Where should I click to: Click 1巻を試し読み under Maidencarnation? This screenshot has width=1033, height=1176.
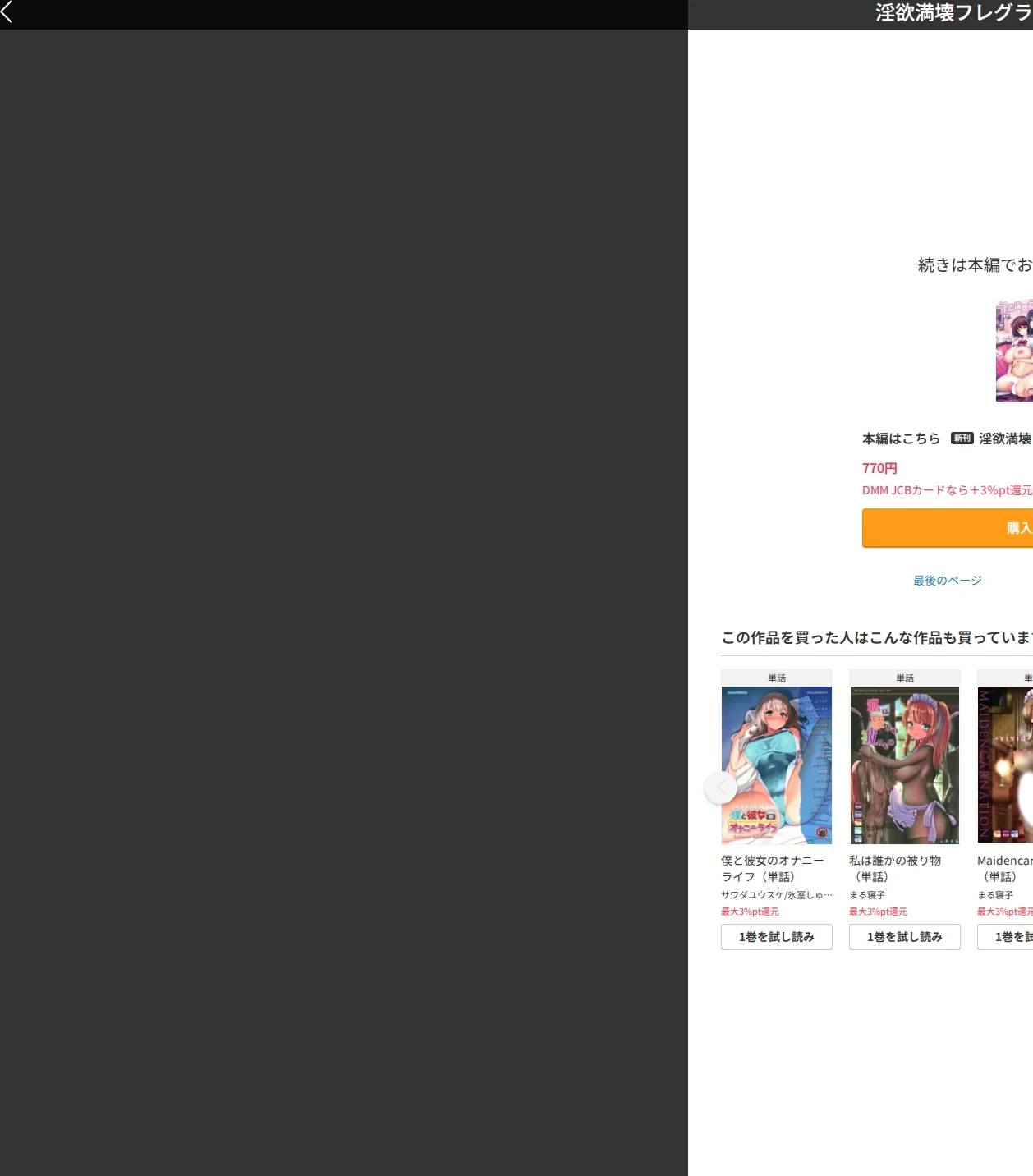click(x=1005, y=937)
